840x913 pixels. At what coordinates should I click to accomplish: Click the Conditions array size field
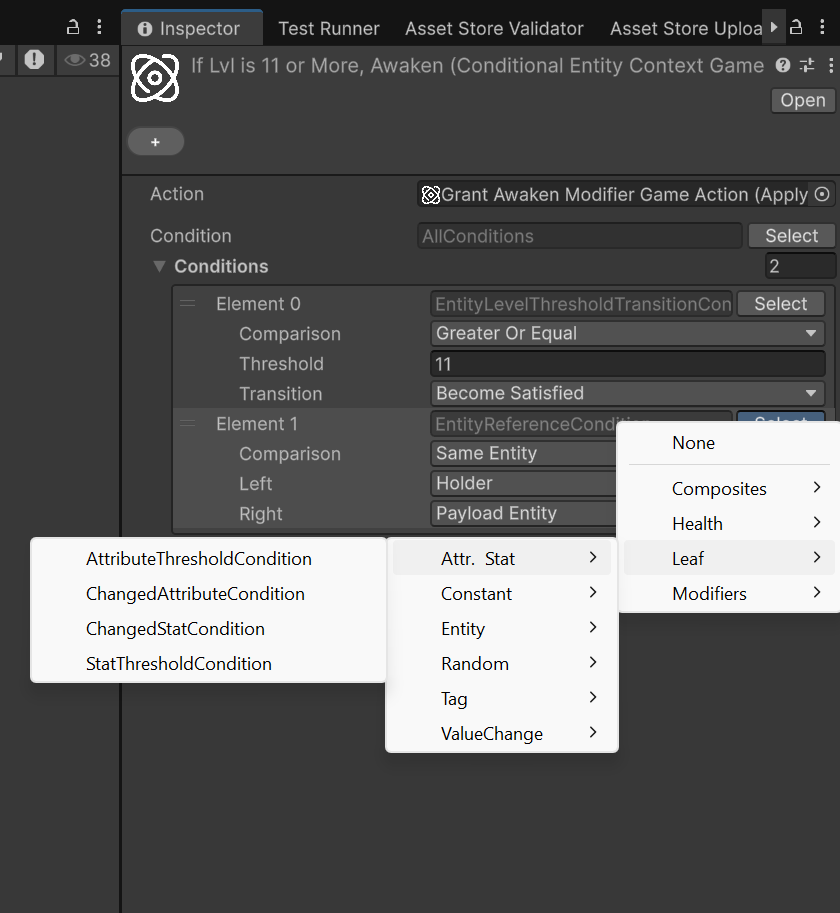point(800,266)
